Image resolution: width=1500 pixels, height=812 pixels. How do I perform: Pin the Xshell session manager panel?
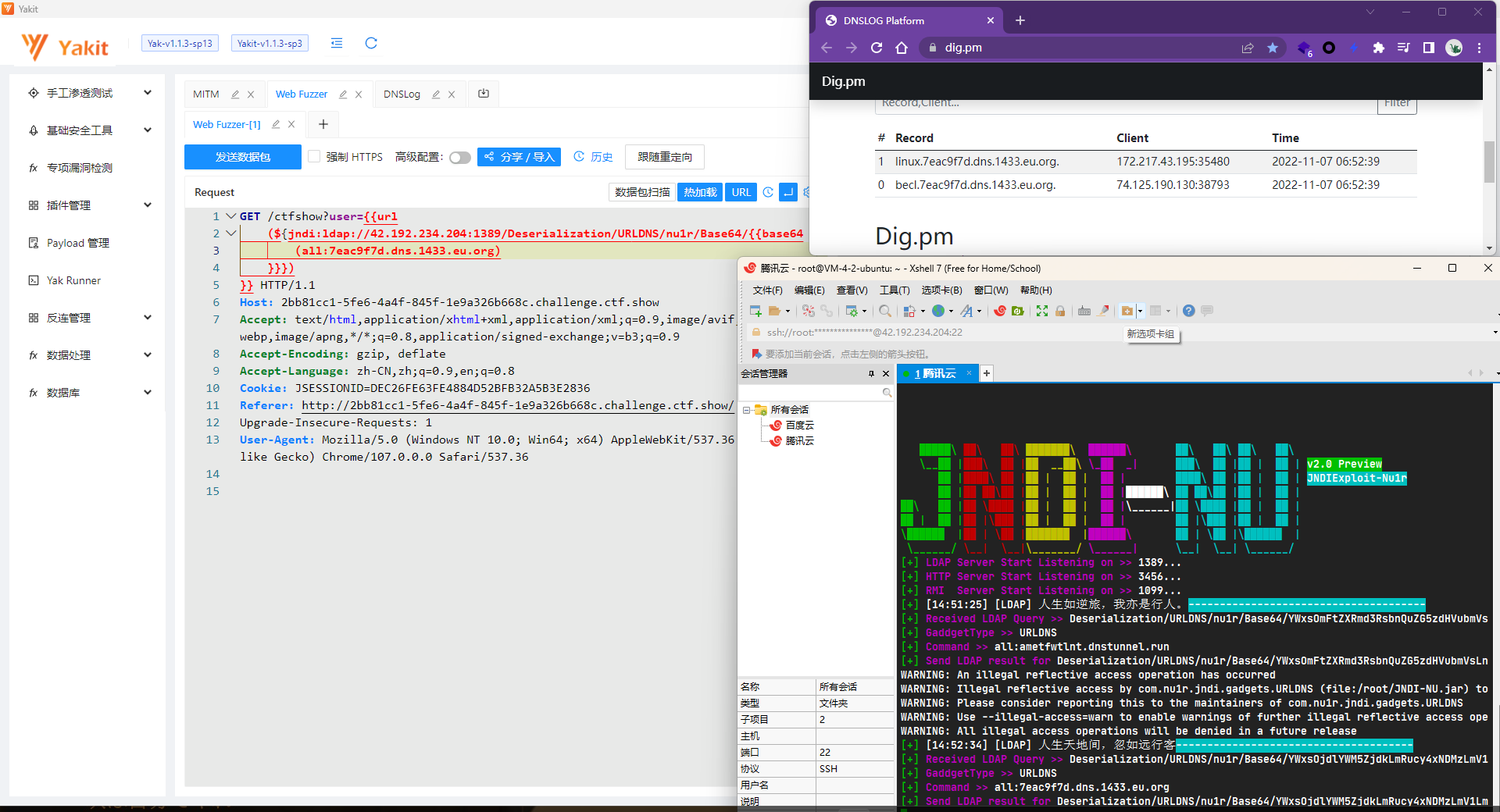point(871,374)
